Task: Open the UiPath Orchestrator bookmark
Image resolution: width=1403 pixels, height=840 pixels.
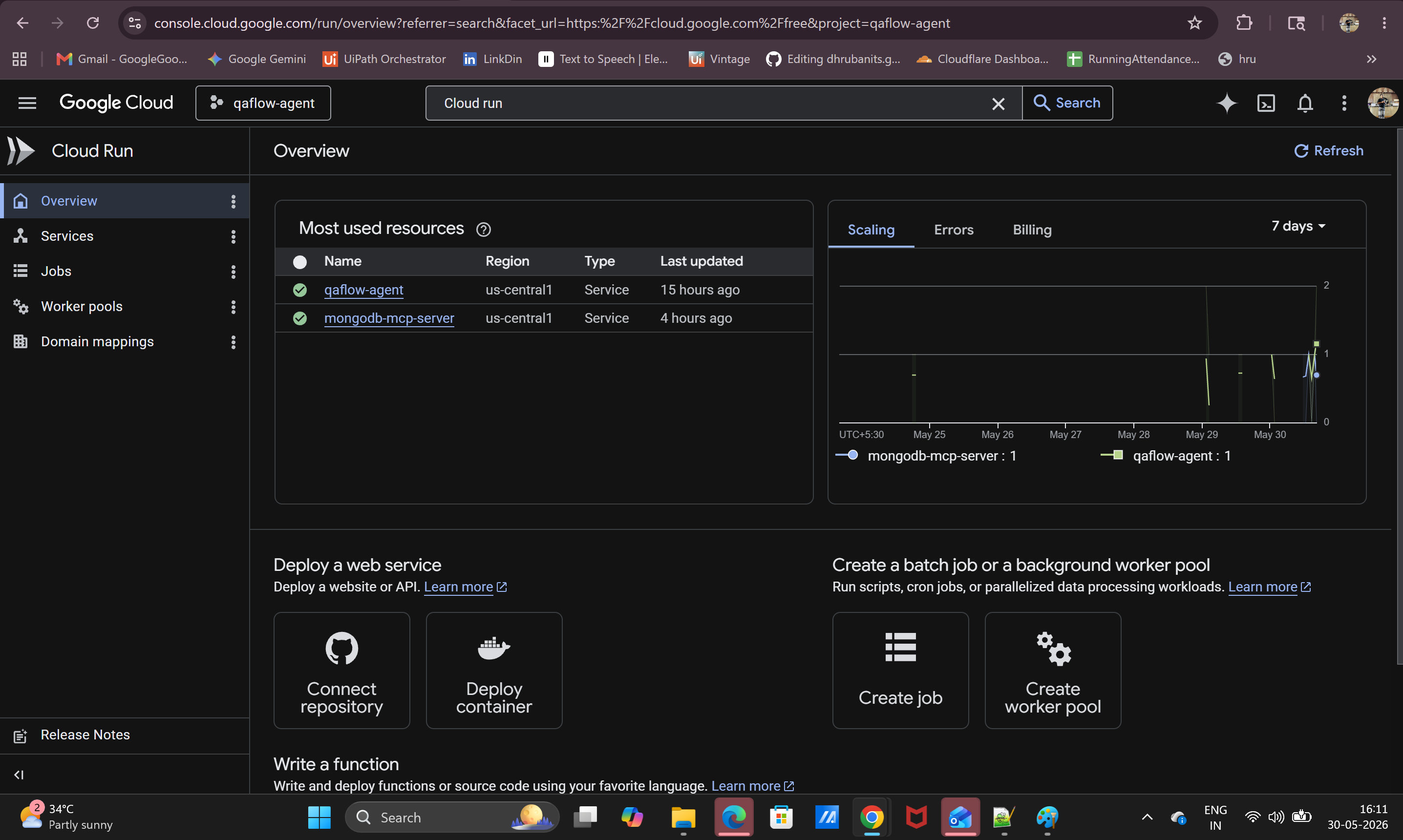Action: (x=384, y=59)
